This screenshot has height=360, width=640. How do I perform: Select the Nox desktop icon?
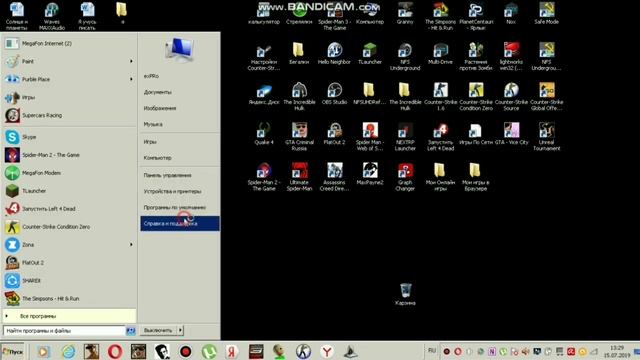(x=511, y=13)
